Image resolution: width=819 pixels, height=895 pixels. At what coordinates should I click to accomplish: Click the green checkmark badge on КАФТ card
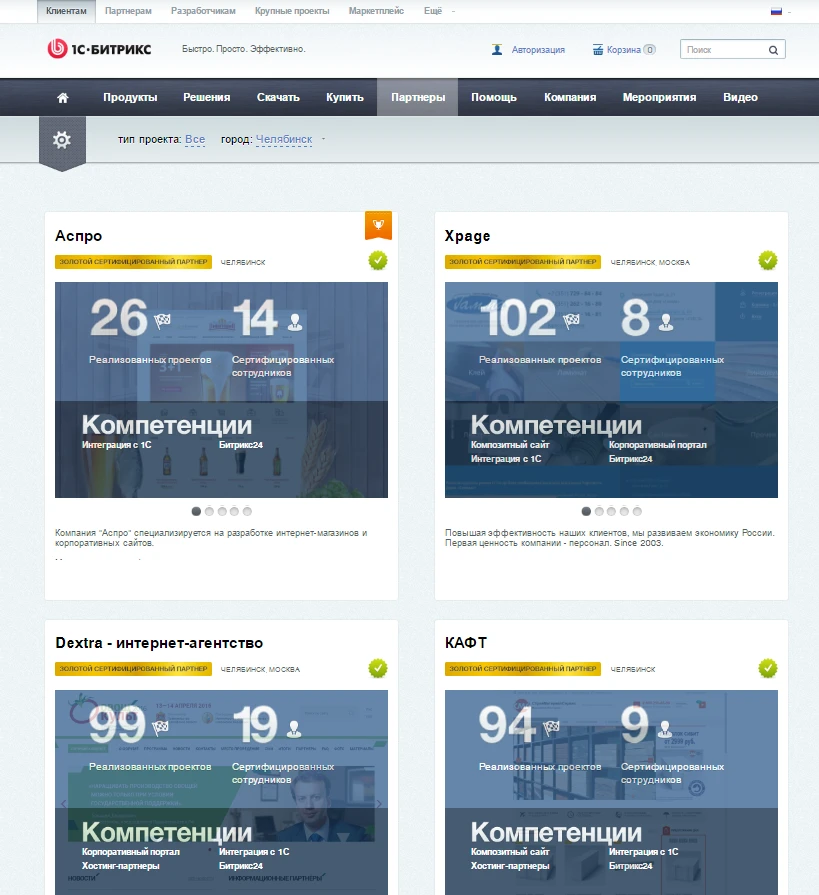click(768, 668)
